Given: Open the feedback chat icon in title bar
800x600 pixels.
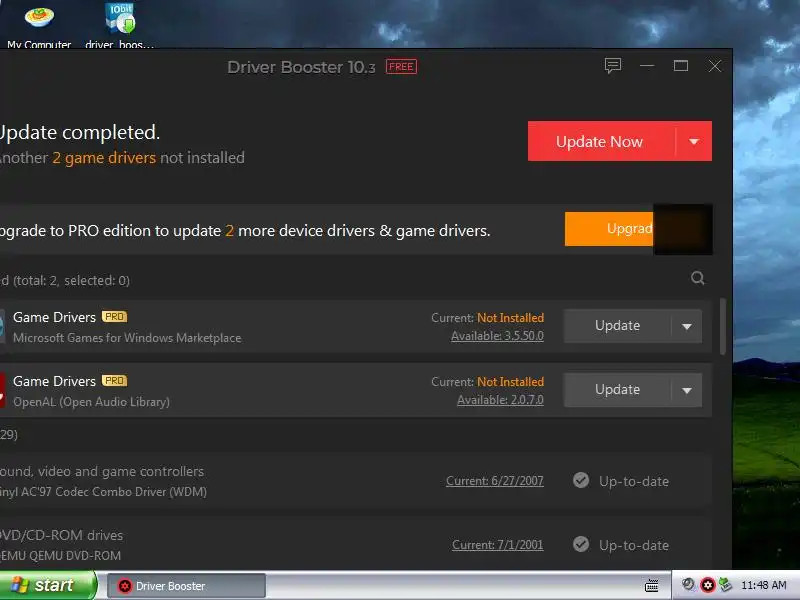Looking at the screenshot, I should pos(613,66).
